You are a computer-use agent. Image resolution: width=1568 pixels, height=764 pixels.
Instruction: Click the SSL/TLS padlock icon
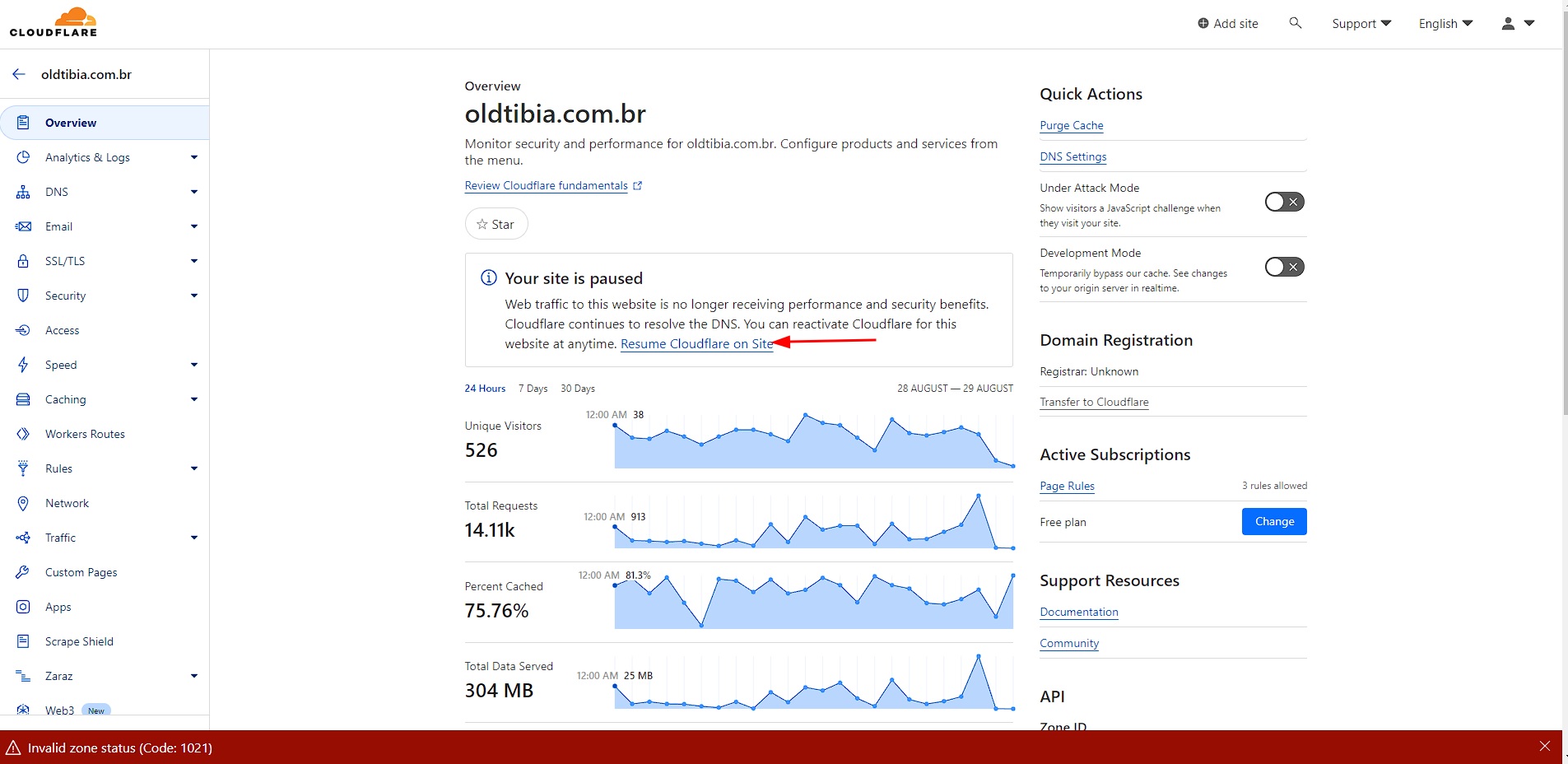click(23, 261)
